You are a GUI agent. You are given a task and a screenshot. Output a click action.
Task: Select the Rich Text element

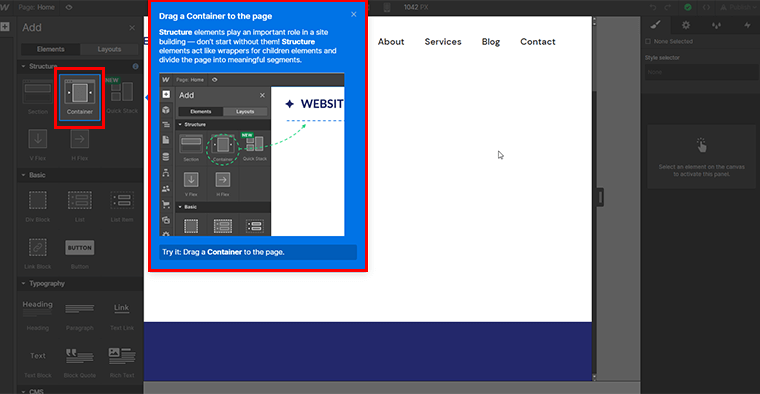coord(122,362)
